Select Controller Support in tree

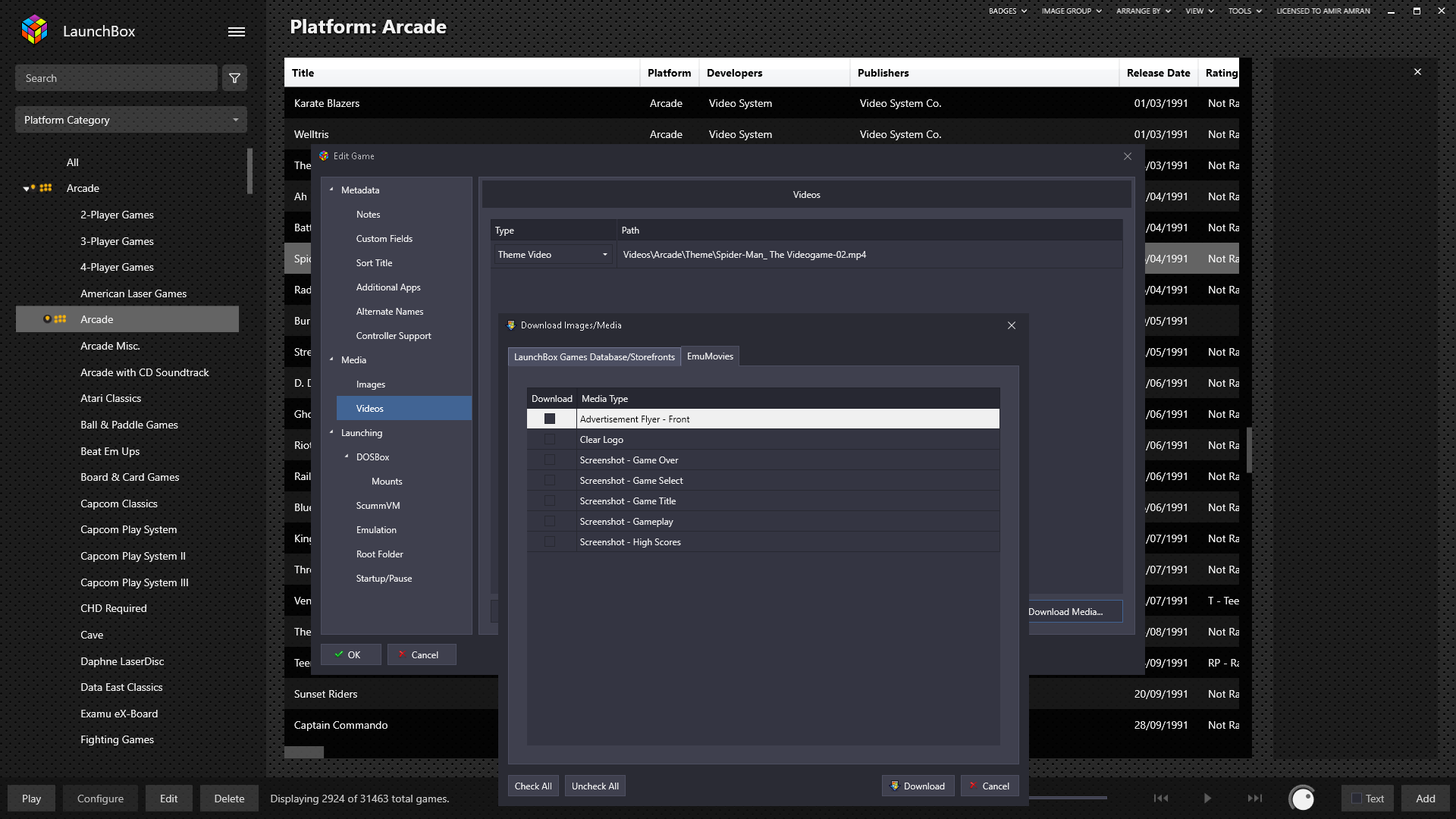[394, 336]
